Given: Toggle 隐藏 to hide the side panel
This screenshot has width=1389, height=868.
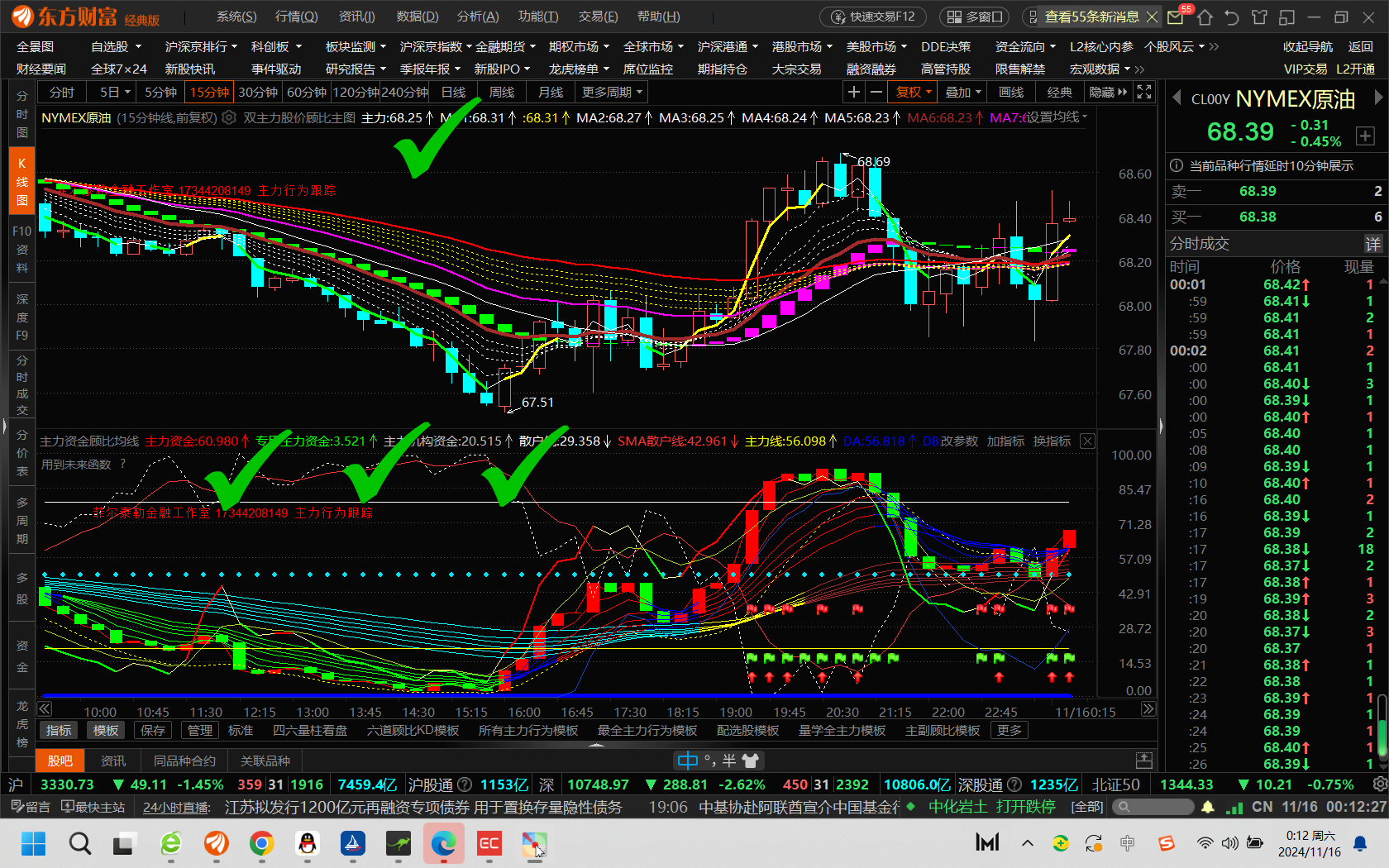Looking at the screenshot, I should (x=1108, y=92).
